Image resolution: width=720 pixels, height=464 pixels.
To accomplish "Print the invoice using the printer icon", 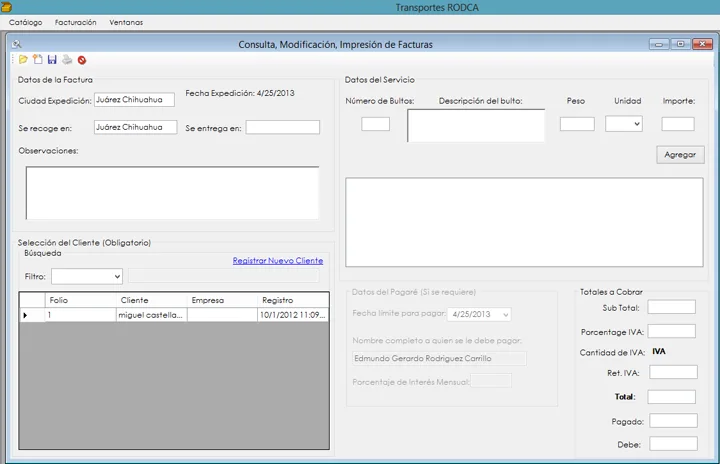I will point(67,59).
